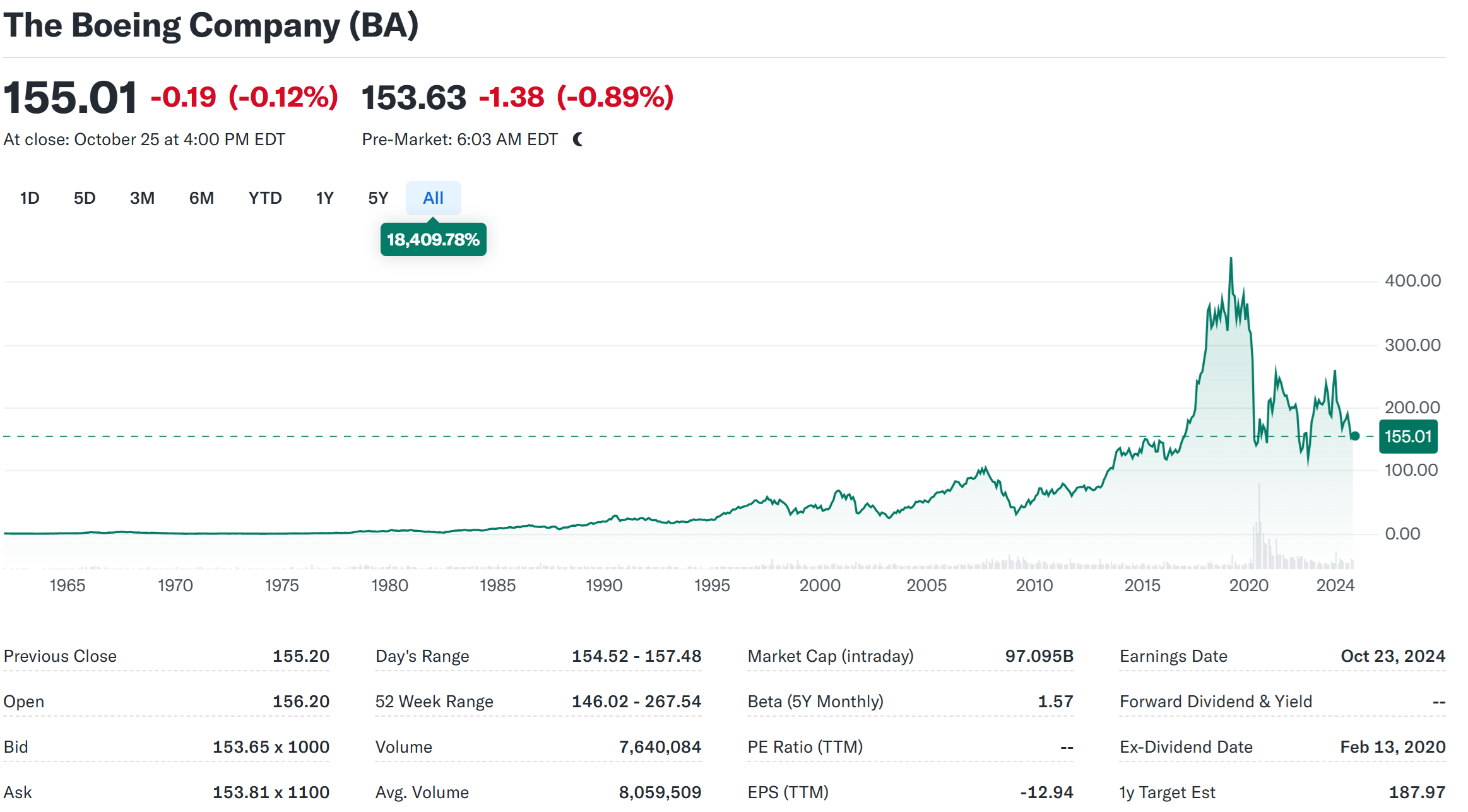Click the Beta (5Y Monthly) label
The width and height of the screenshot is (1468, 812).
tap(815, 702)
